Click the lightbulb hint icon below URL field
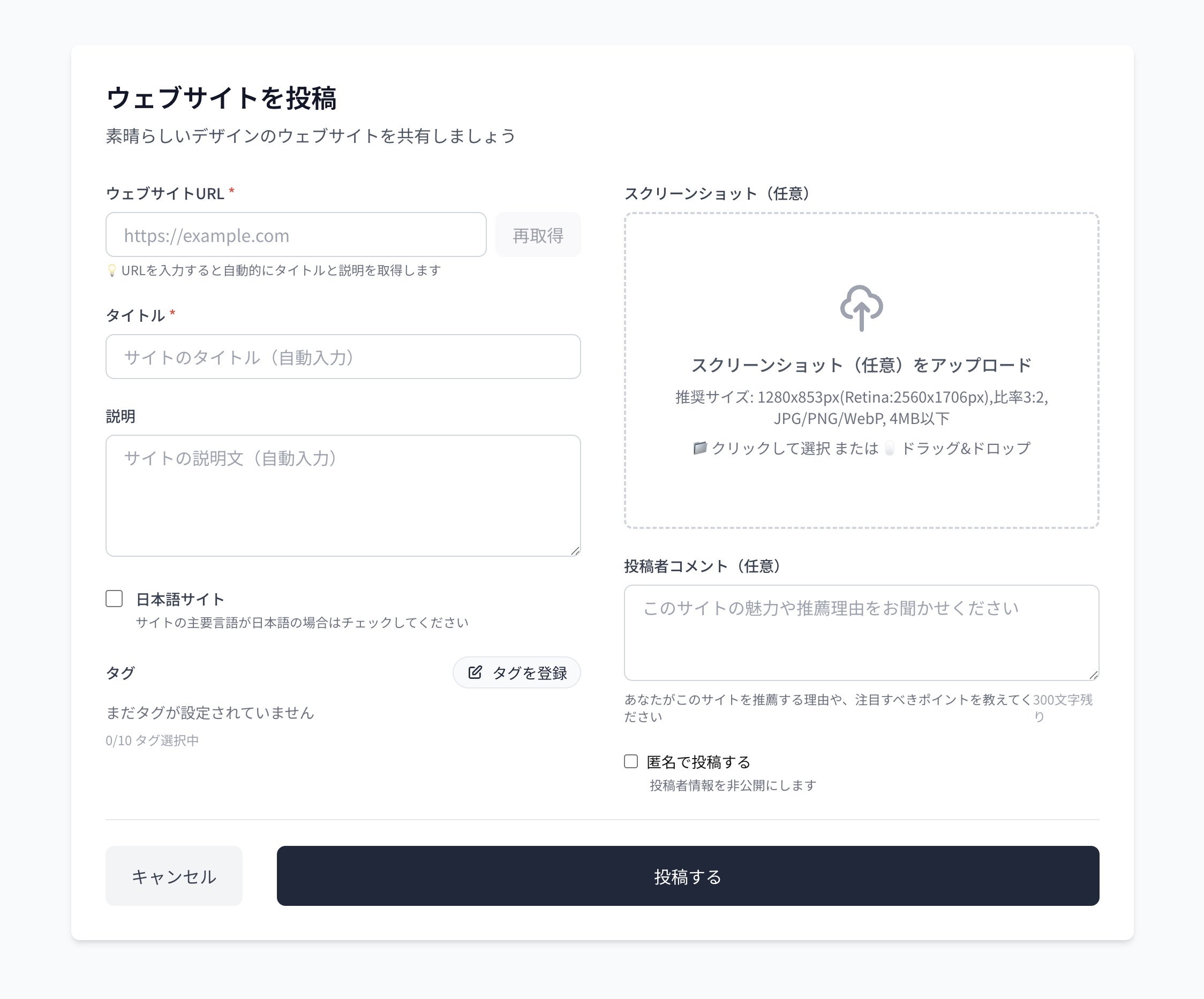1204x999 pixels. coord(112,270)
